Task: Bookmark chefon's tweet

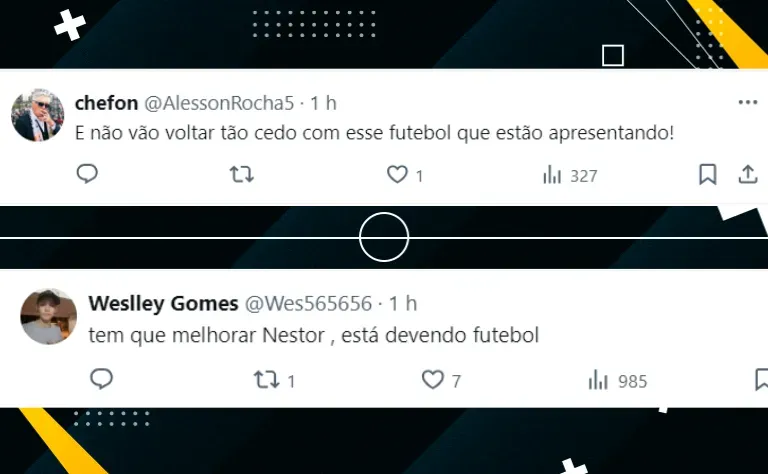Action: (707, 174)
